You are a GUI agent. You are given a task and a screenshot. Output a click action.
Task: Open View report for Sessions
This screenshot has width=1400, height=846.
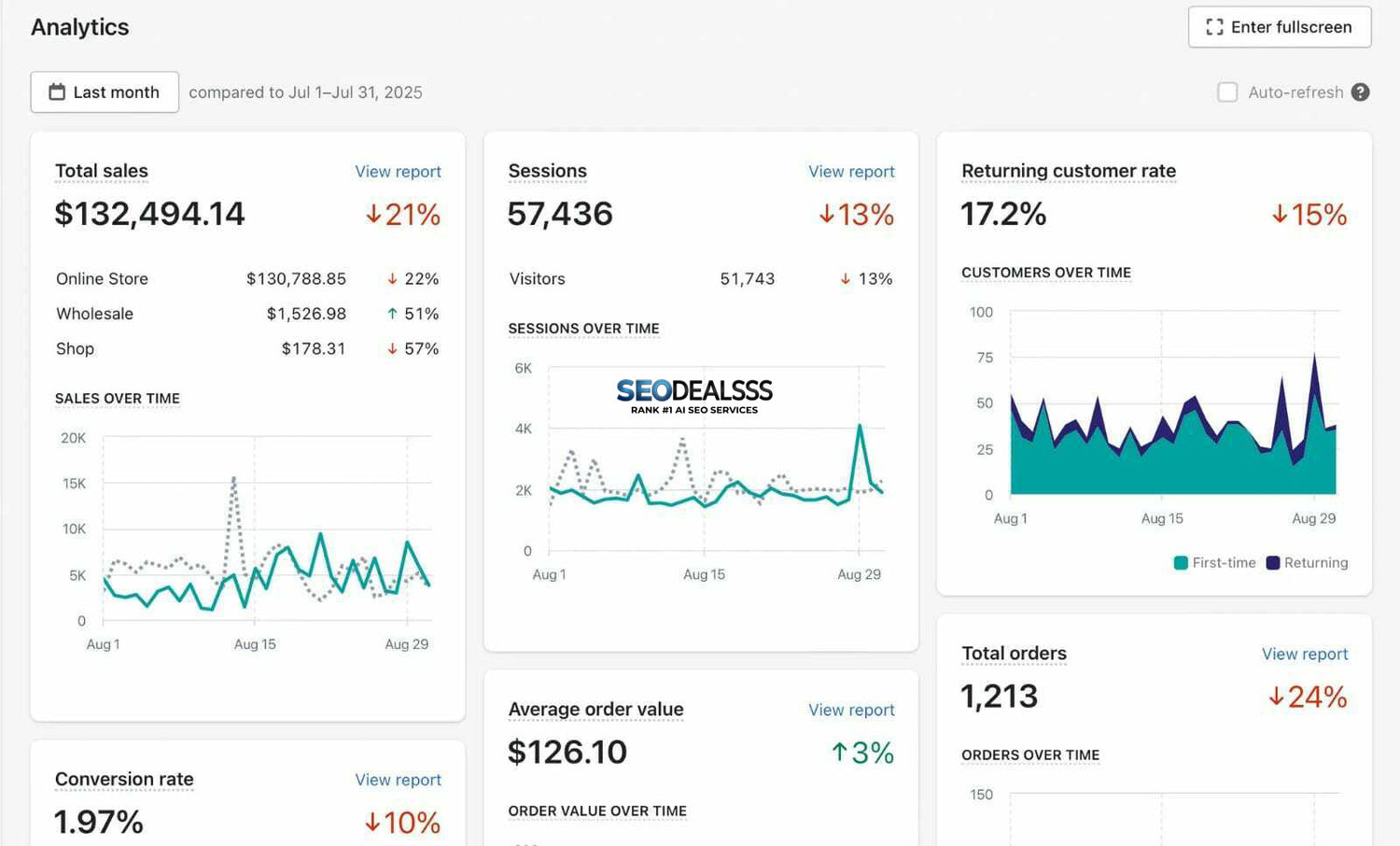click(x=851, y=172)
